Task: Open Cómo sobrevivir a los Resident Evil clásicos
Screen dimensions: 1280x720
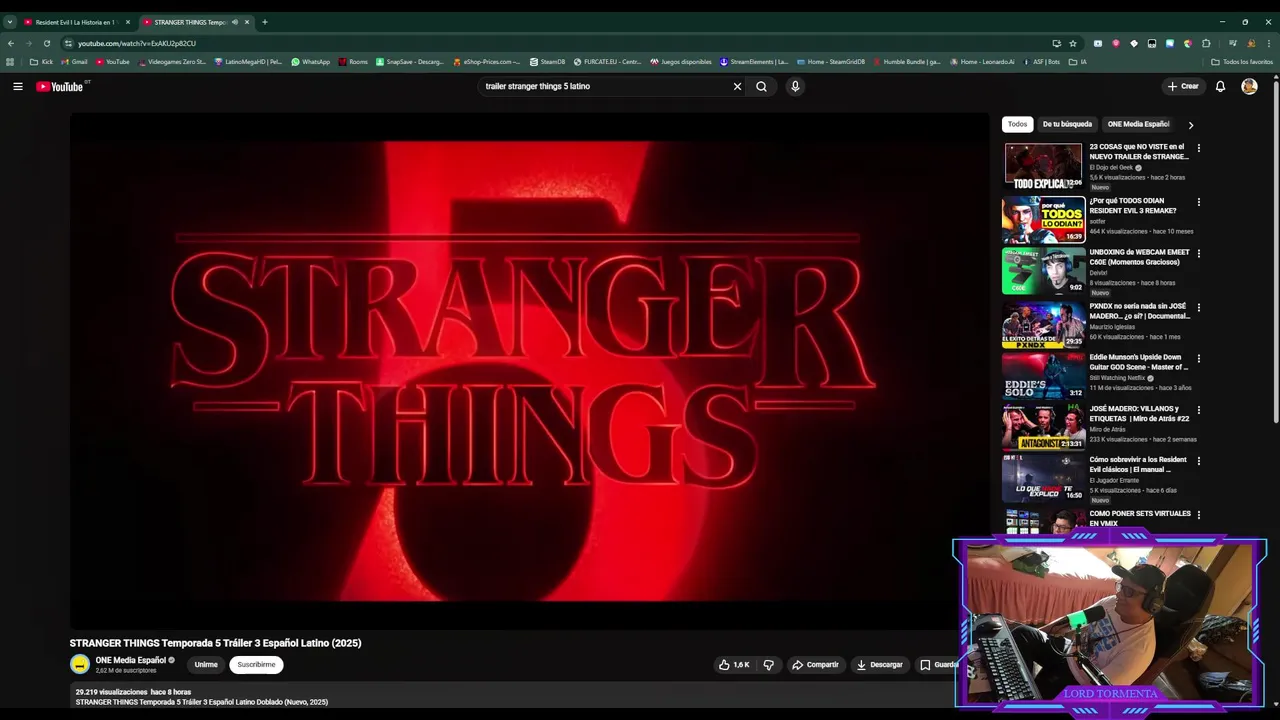Action: 1138,464
